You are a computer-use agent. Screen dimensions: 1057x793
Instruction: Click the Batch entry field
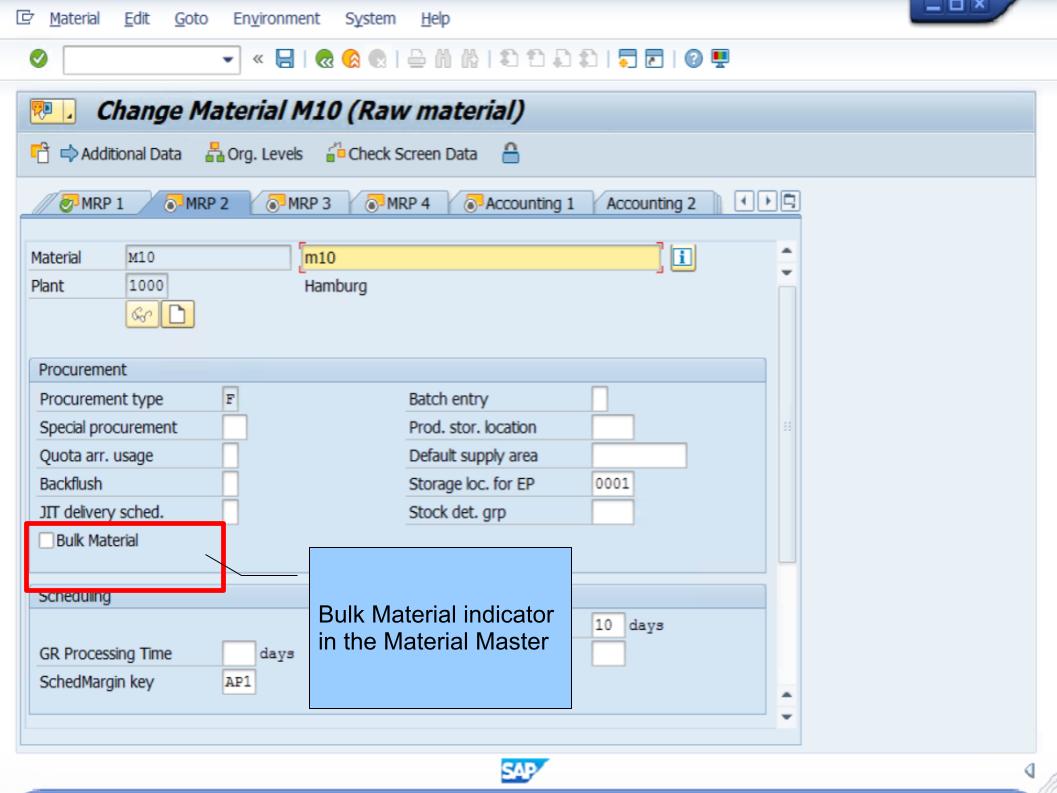599,399
